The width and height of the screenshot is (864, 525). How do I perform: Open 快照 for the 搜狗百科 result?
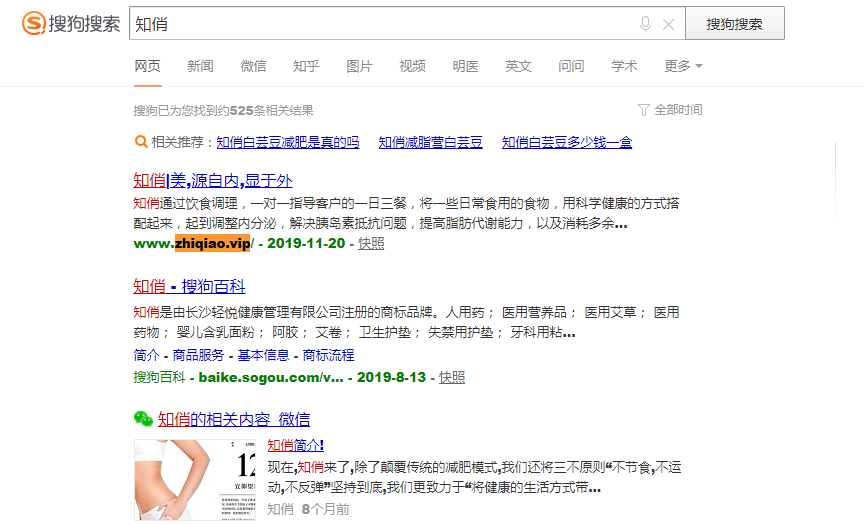(452, 377)
